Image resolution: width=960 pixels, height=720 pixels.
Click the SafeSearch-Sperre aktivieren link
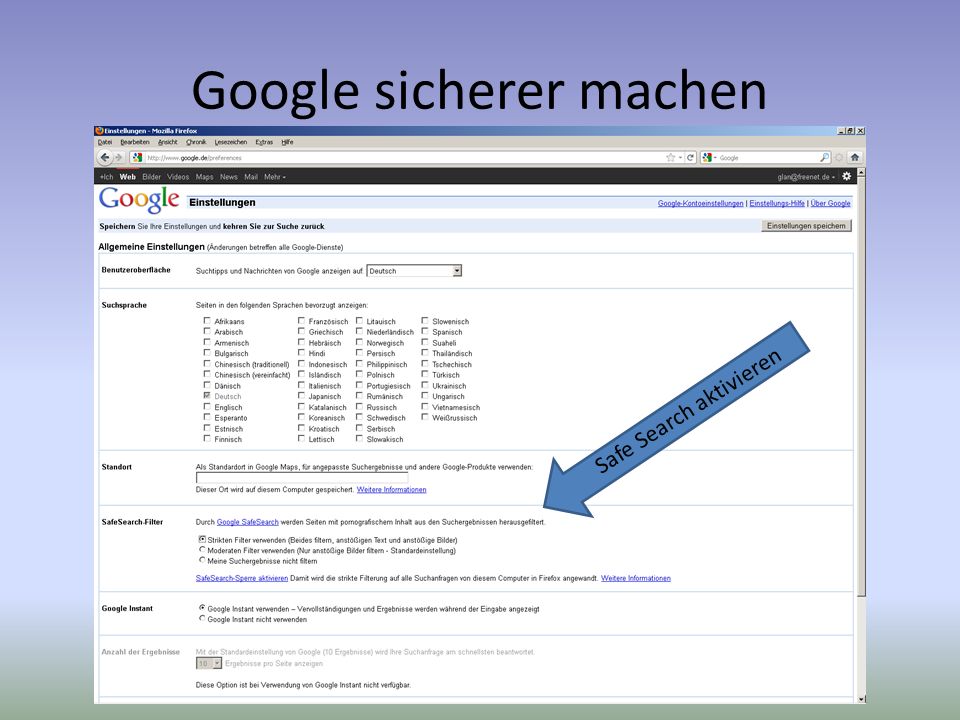pyautogui.click(x=242, y=579)
